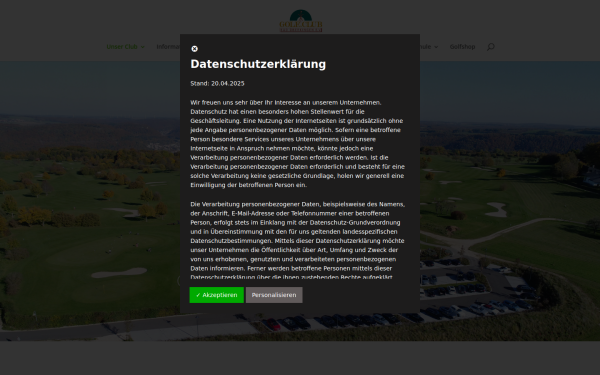This screenshot has height=375, width=600.
Task: Click the Datenschutzerklärung heading text
Action: [x=258, y=64]
